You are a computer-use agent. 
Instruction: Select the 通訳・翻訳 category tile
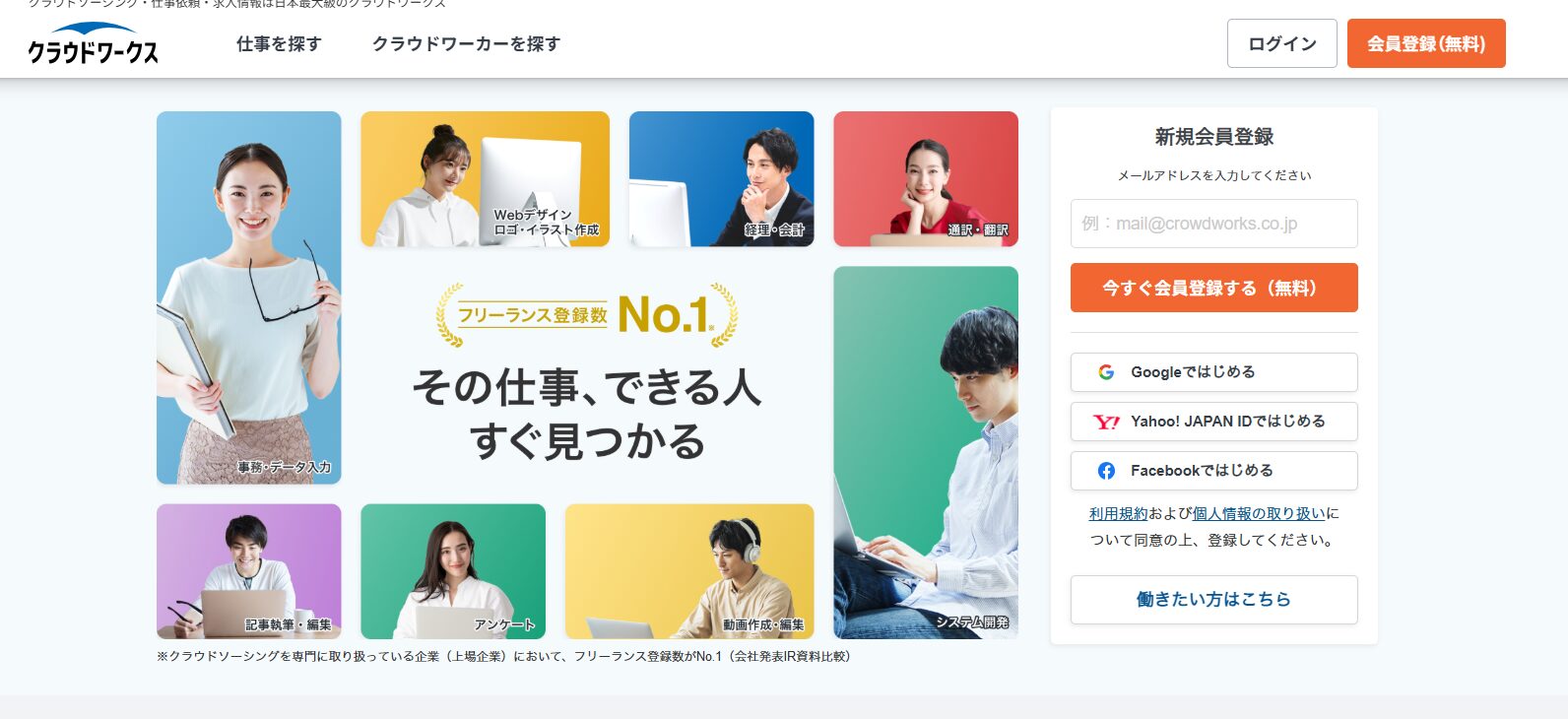[926, 178]
